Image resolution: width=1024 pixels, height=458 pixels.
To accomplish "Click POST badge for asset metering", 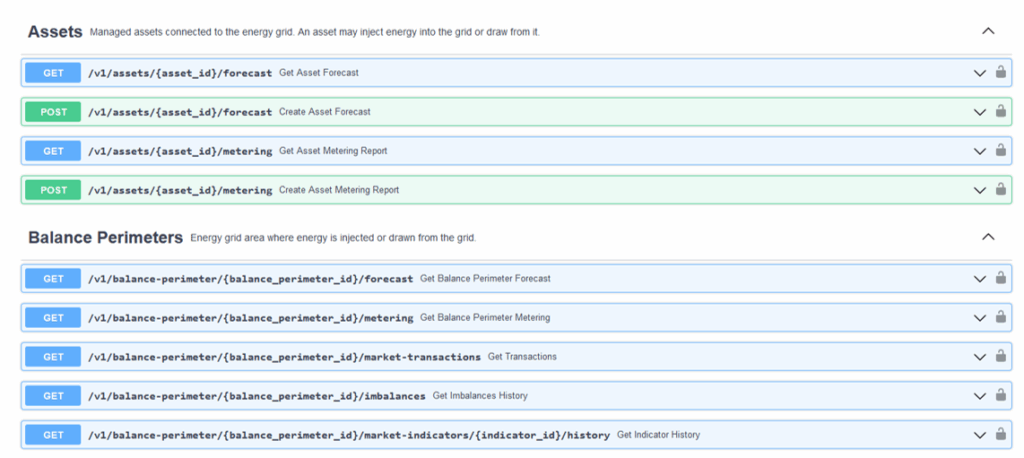I will pos(53,190).
